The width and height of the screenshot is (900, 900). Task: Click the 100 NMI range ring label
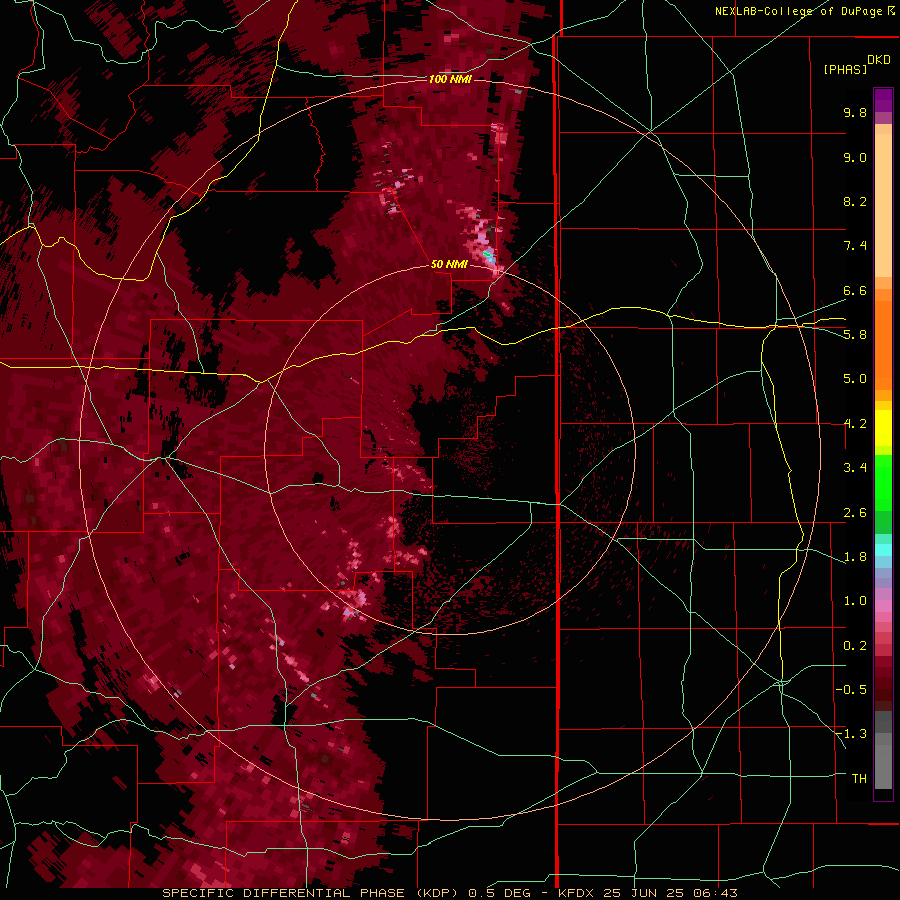[x=450, y=79]
